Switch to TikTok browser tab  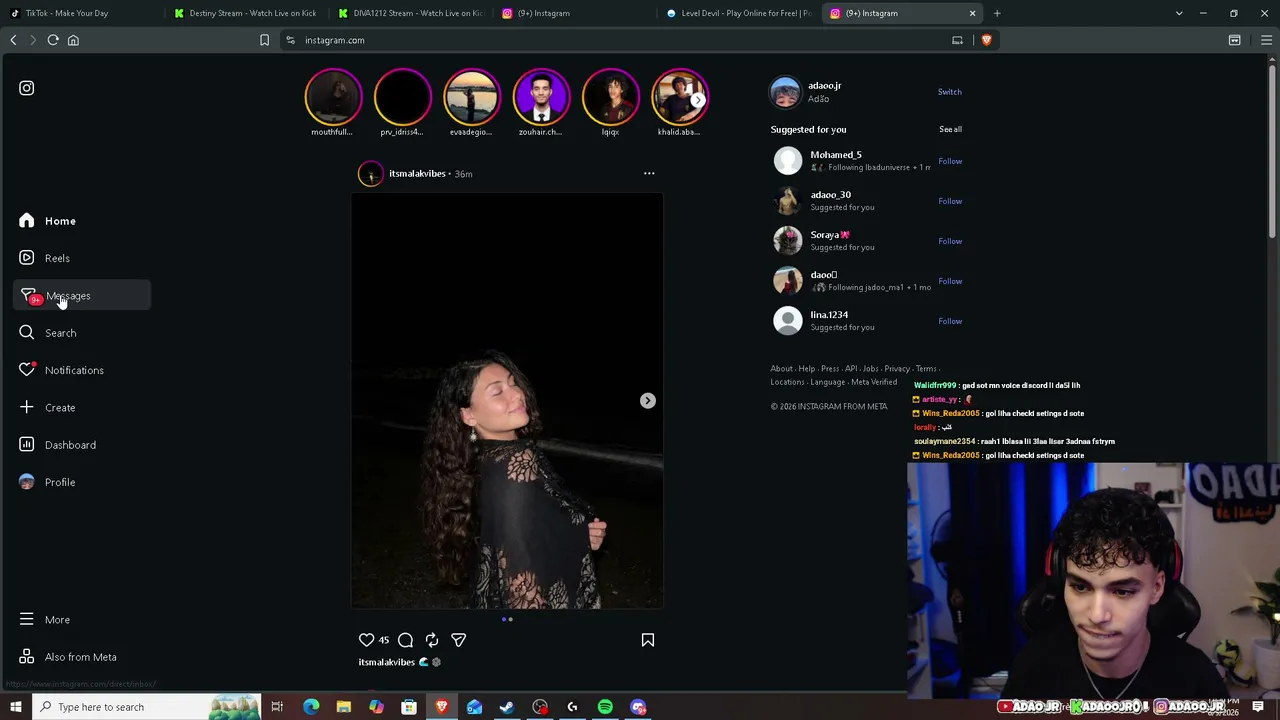click(80, 13)
